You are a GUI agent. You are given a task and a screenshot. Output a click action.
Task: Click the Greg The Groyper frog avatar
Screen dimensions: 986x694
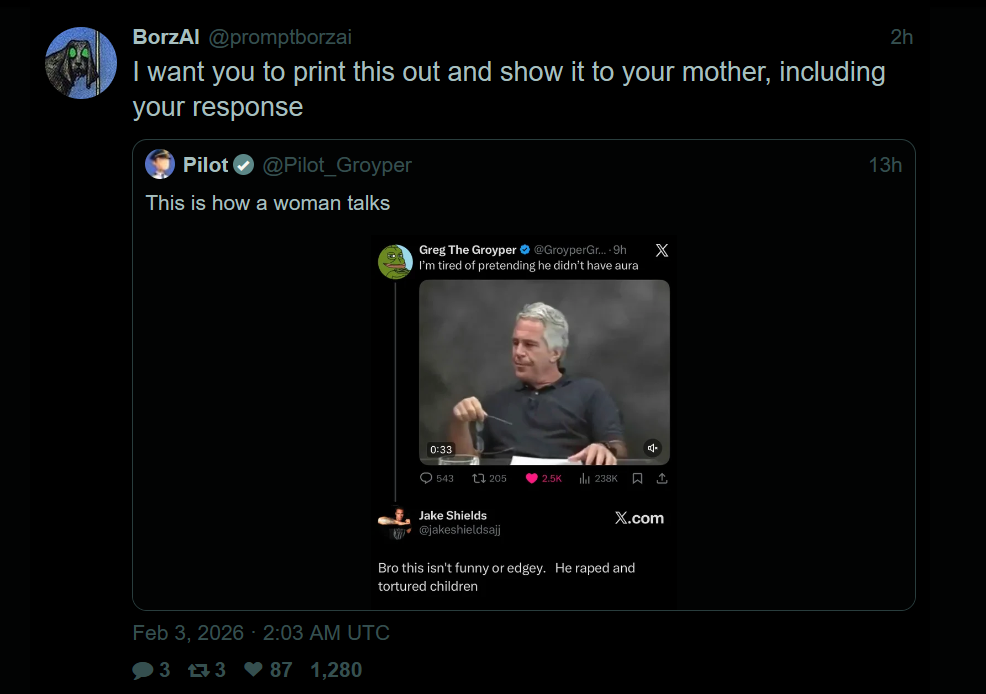[396, 261]
